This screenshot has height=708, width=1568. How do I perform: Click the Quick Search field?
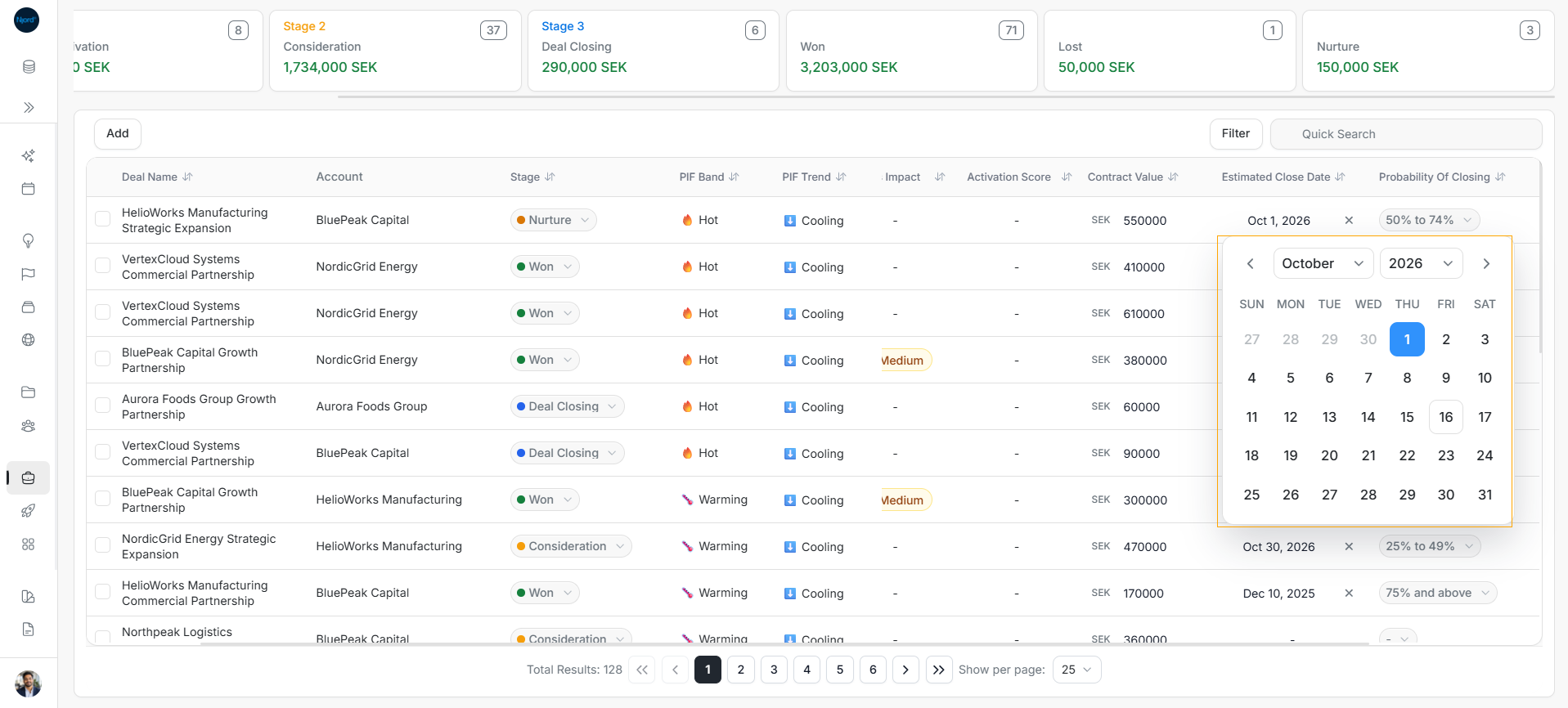point(1406,134)
